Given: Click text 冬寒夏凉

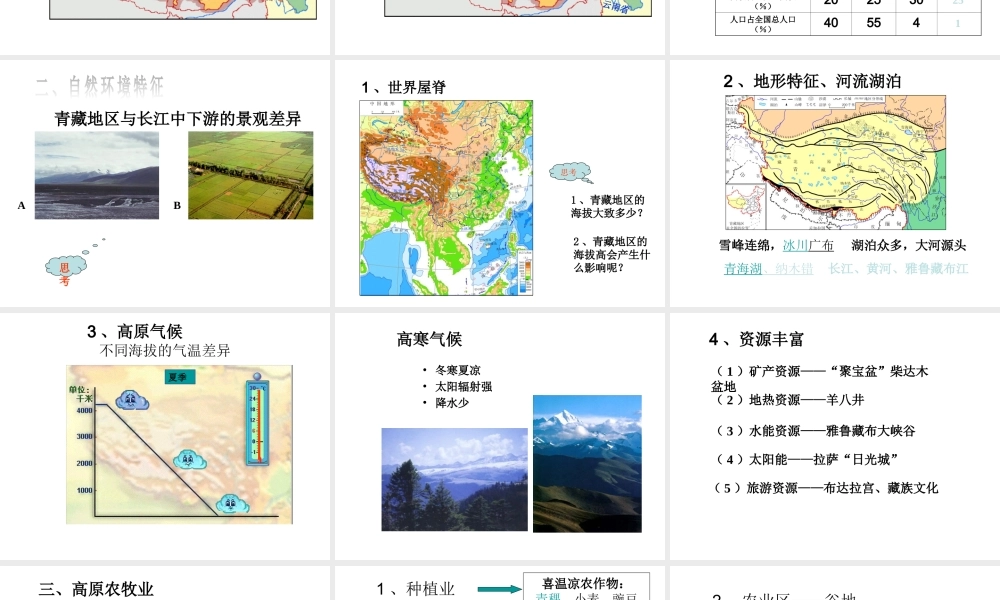Looking at the screenshot, I should click(x=458, y=370).
